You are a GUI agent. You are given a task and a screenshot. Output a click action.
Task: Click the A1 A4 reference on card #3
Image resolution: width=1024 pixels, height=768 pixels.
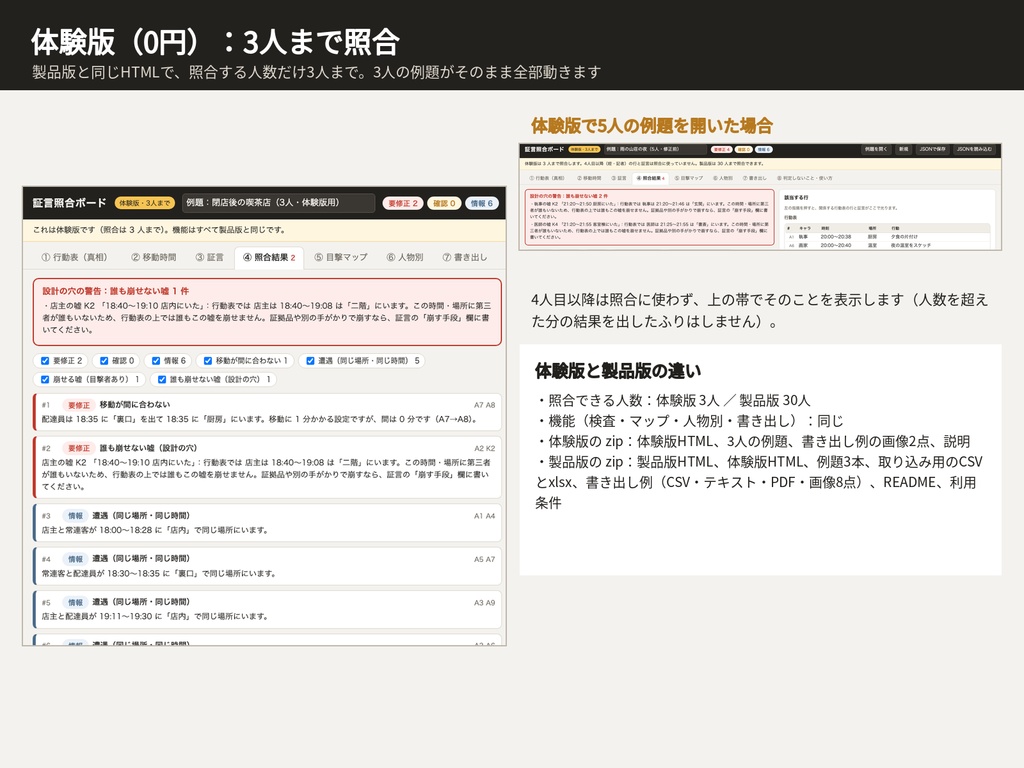485,516
